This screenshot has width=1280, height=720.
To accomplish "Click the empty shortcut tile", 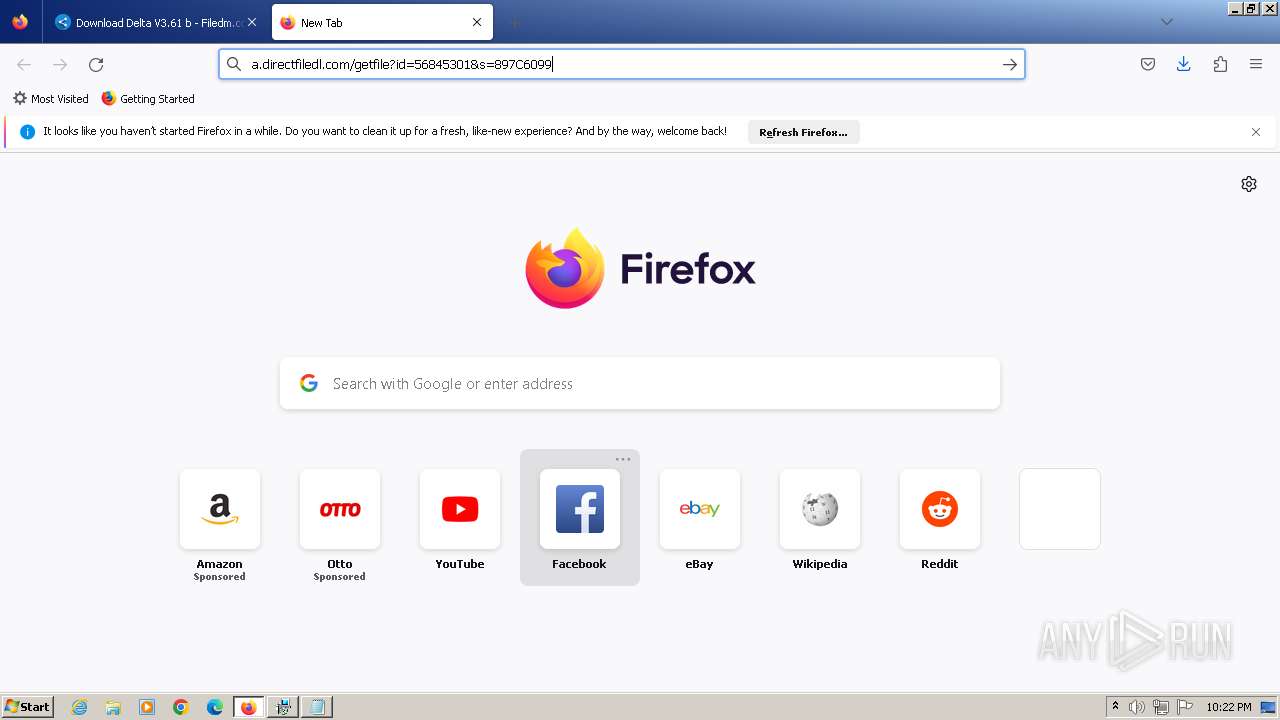I will 1060,509.
